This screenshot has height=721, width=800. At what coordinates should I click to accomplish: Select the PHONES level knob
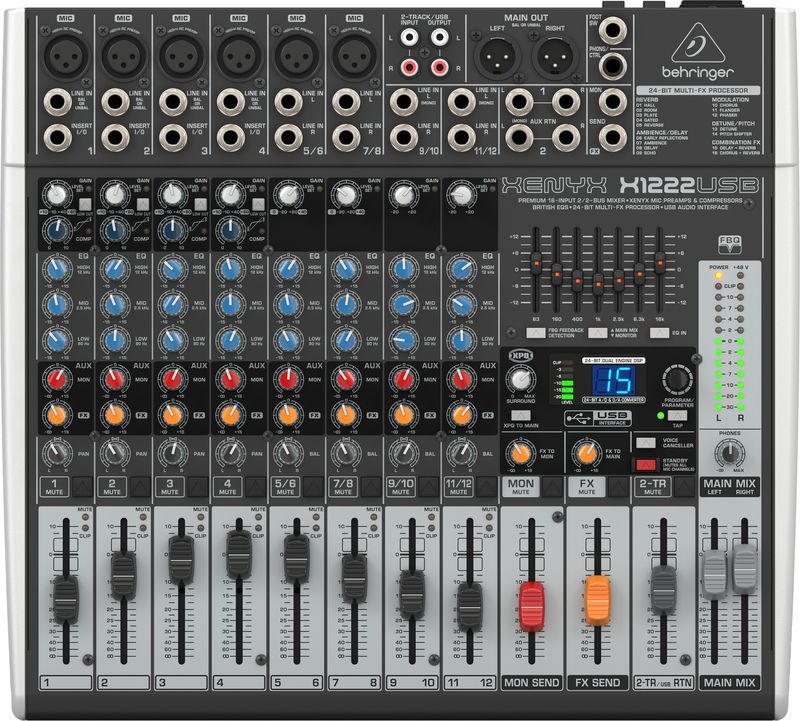pos(730,453)
